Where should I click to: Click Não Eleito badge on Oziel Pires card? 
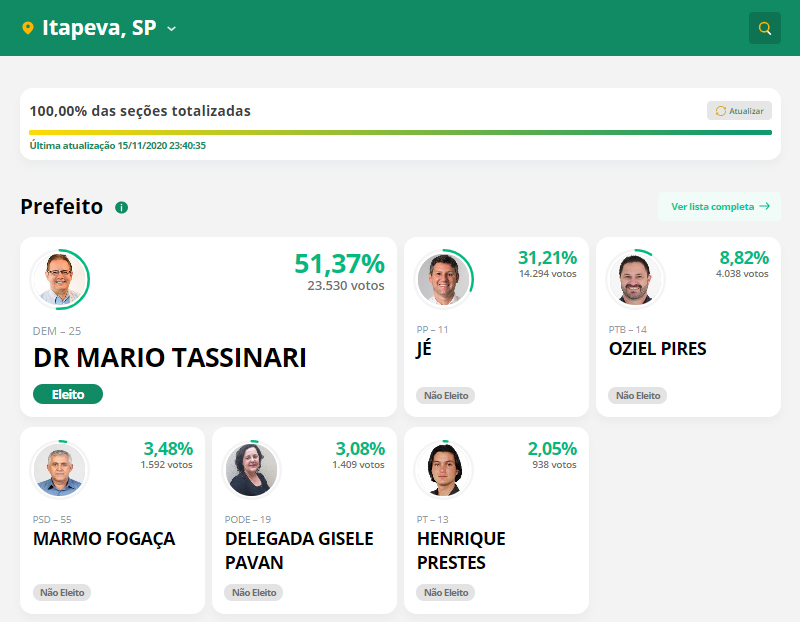click(637, 395)
